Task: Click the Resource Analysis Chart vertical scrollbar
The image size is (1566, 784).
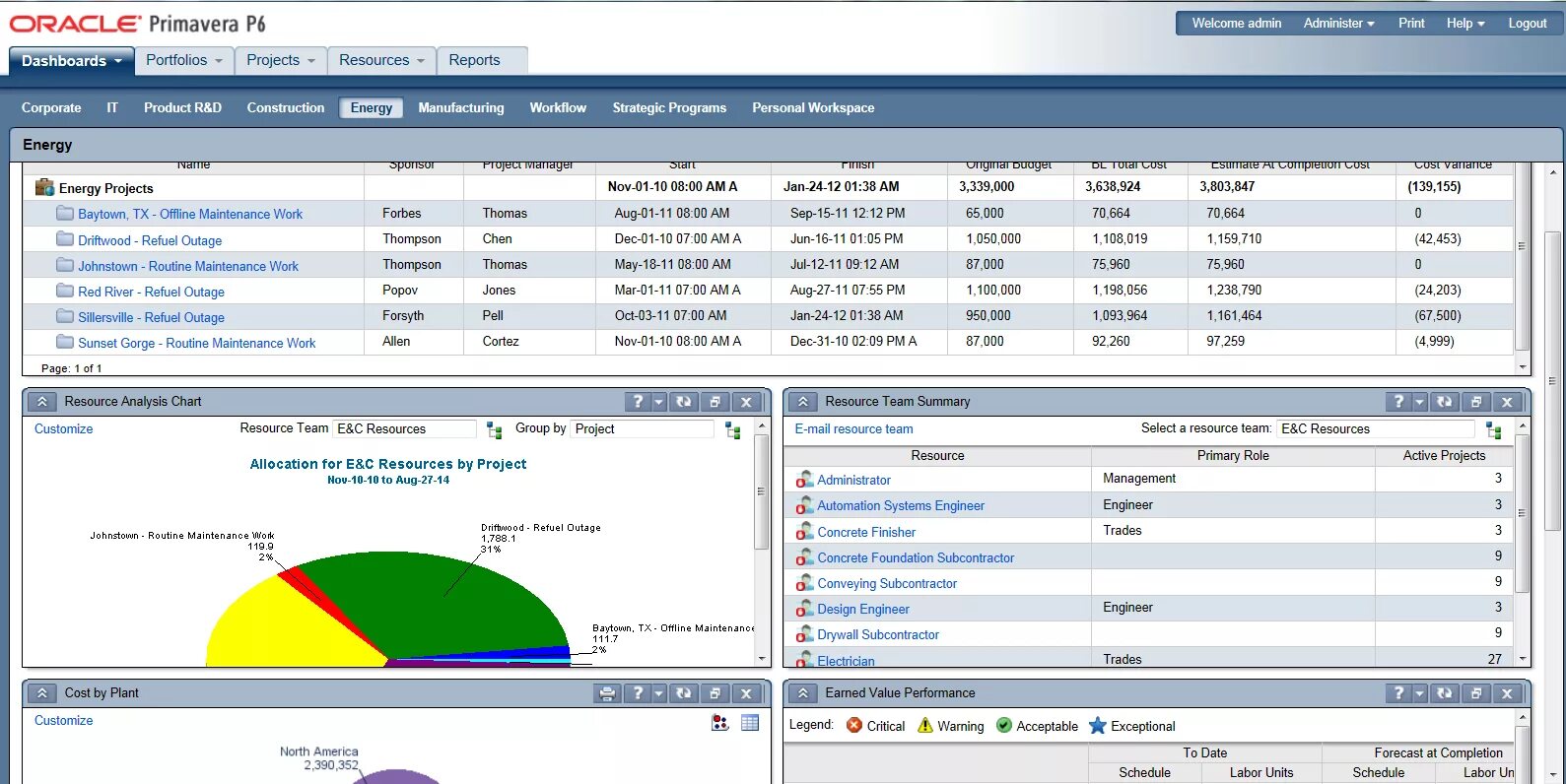Action: [761, 491]
